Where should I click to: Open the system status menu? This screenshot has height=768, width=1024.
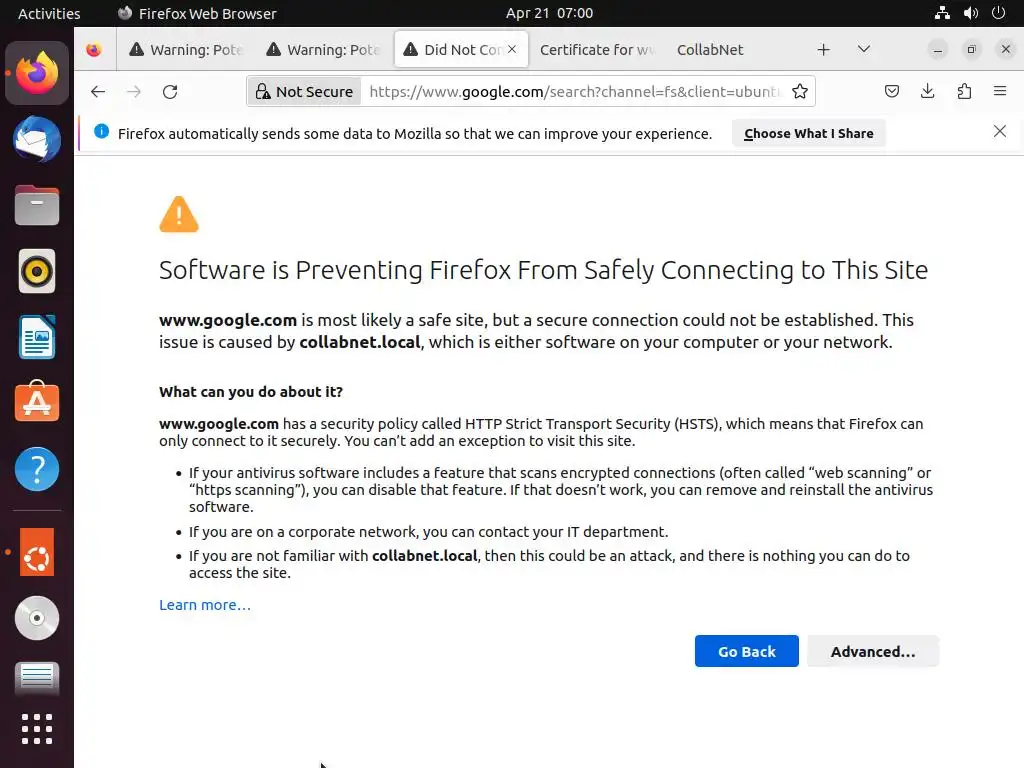[x=969, y=13]
